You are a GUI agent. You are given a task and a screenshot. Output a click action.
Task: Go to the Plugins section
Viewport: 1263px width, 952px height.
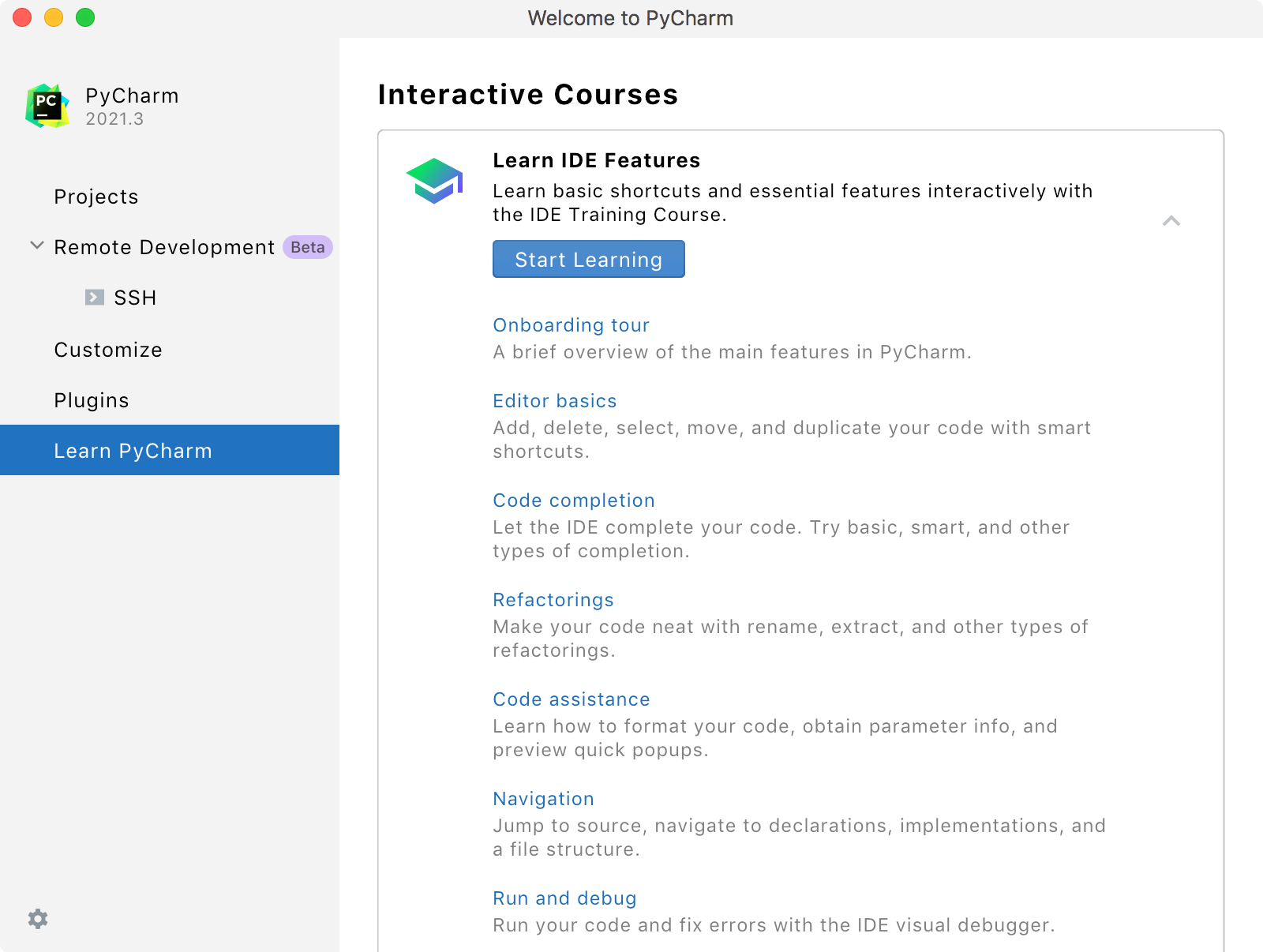click(92, 400)
